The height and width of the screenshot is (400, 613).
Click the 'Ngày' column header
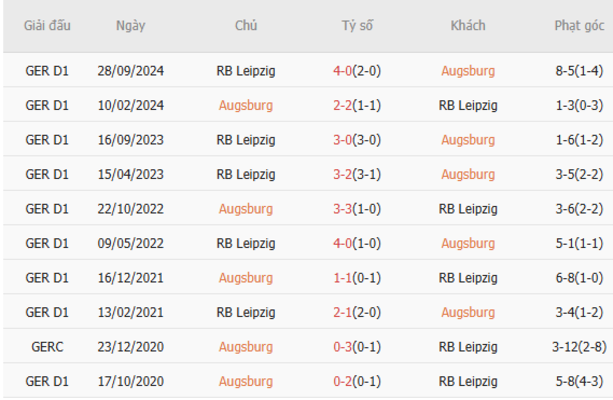click(x=130, y=26)
